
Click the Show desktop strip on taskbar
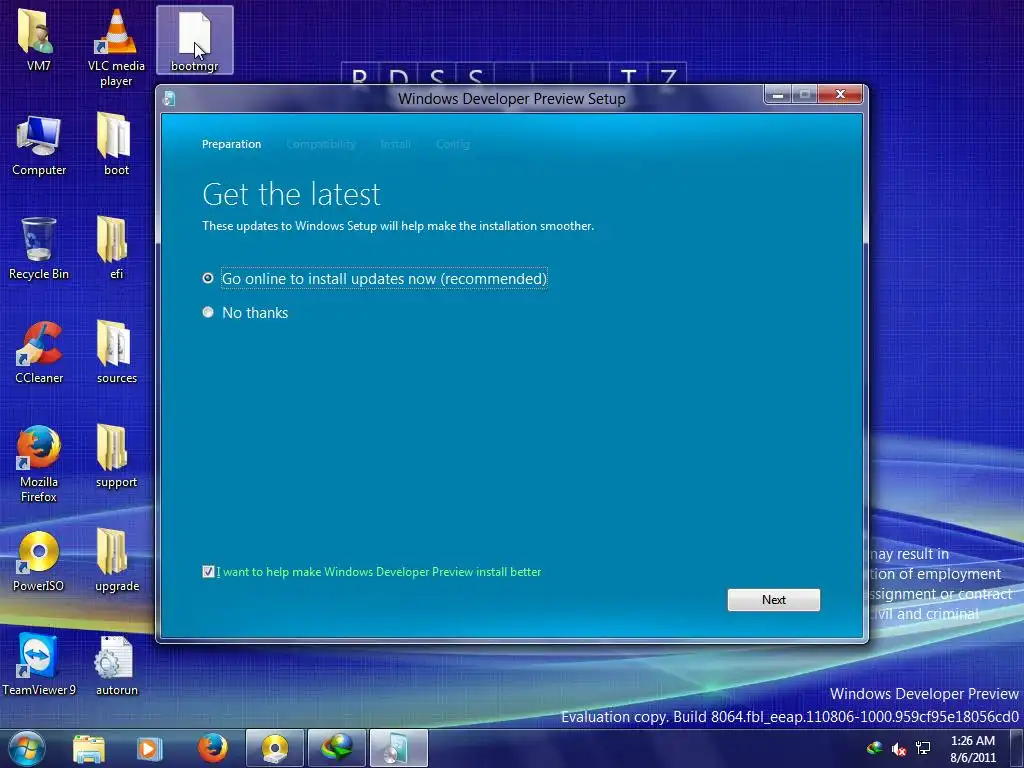1016,749
